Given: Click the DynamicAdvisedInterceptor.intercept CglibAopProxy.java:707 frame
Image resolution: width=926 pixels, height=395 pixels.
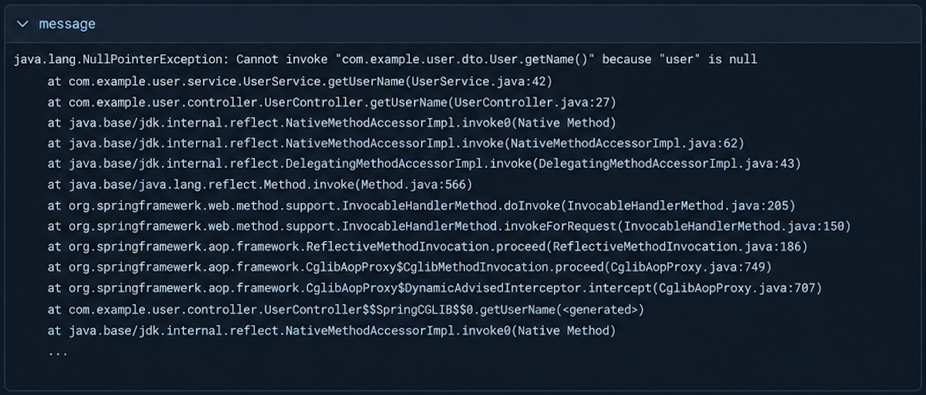Looking at the screenshot, I should [435, 289].
